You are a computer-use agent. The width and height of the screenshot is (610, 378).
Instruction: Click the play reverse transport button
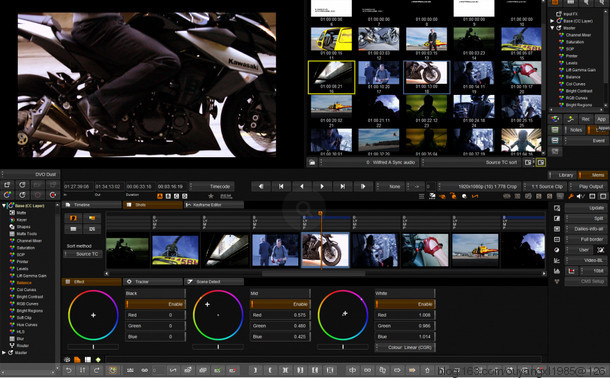click(x=302, y=186)
